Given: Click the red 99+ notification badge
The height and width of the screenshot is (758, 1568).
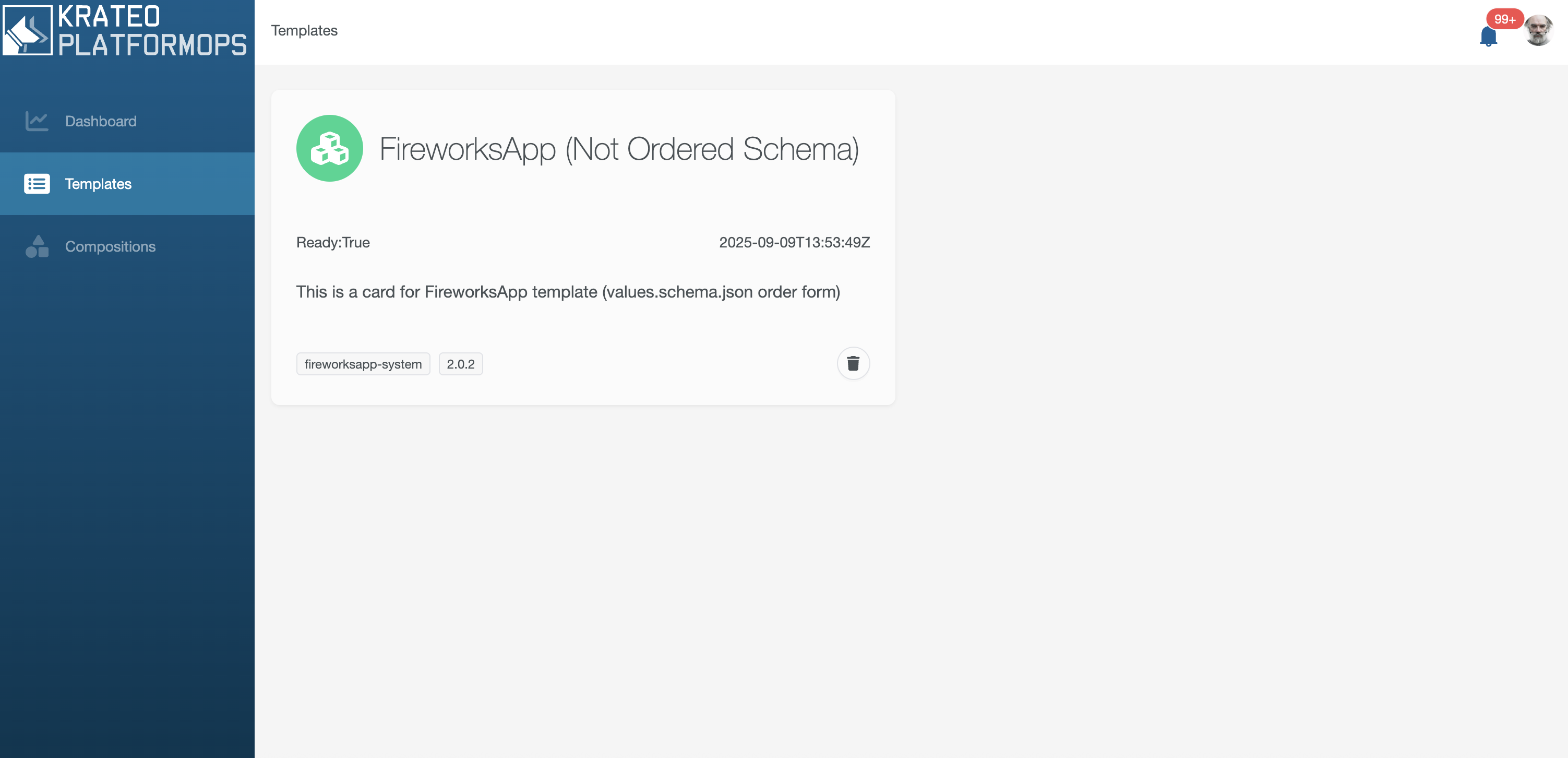Looking at the screenshot, I should point(1504,19).
